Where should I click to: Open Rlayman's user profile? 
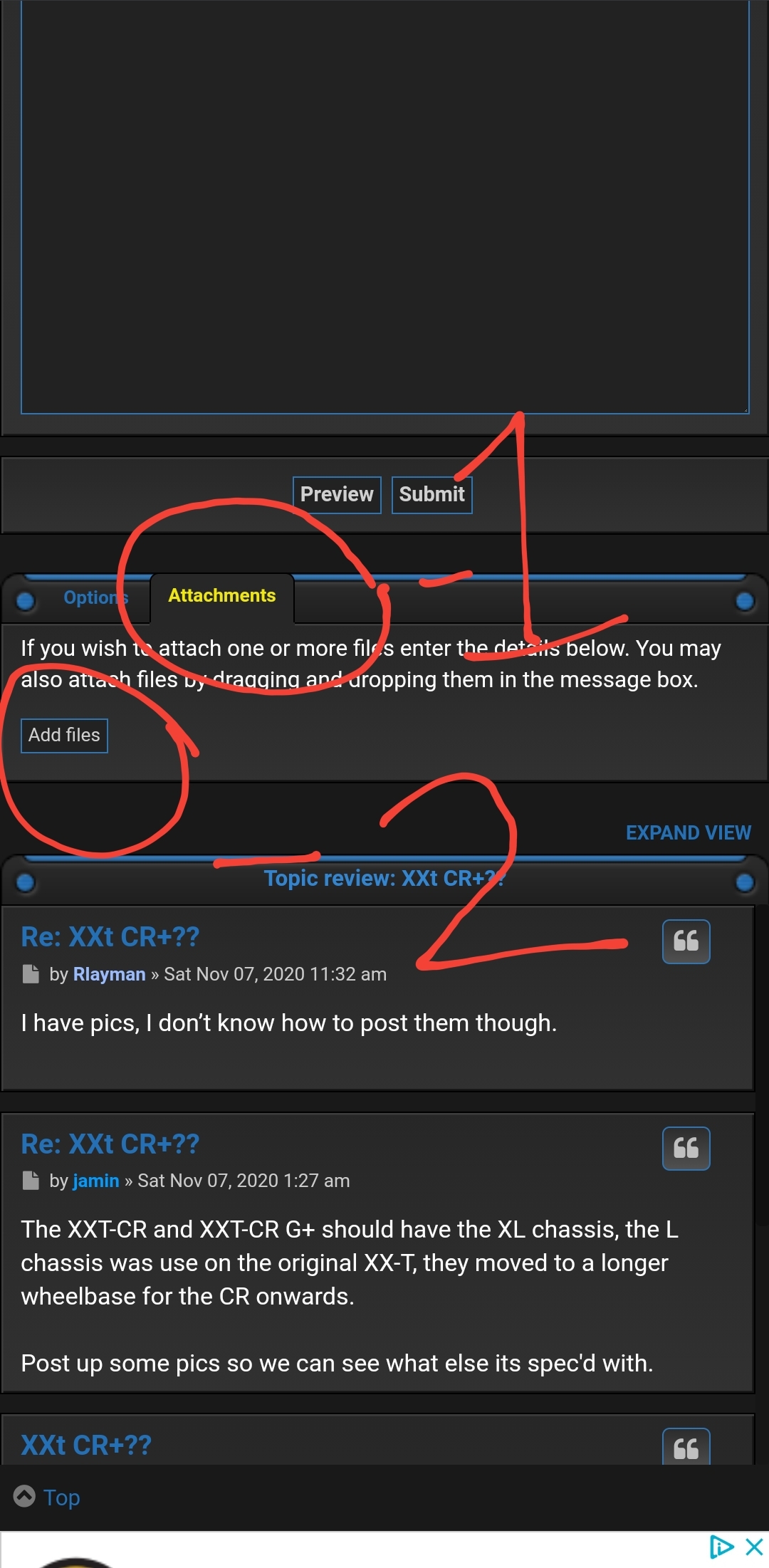(x=109, y=974)
